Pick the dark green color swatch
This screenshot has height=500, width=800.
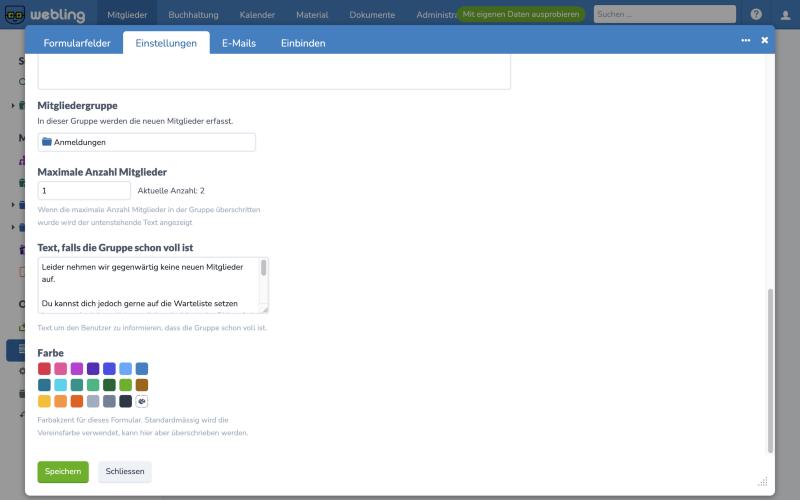(109, 385)
